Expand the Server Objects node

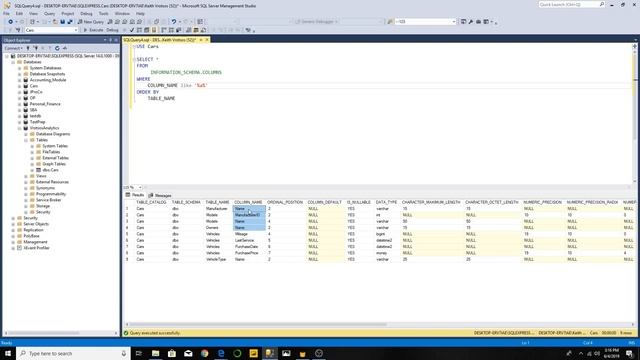13,224
